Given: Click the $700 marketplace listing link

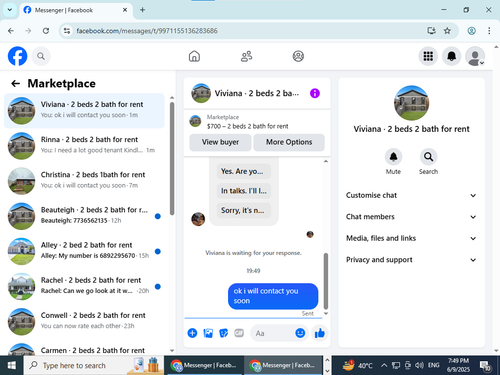Looking at the screenshot, I should pos(247,126).
